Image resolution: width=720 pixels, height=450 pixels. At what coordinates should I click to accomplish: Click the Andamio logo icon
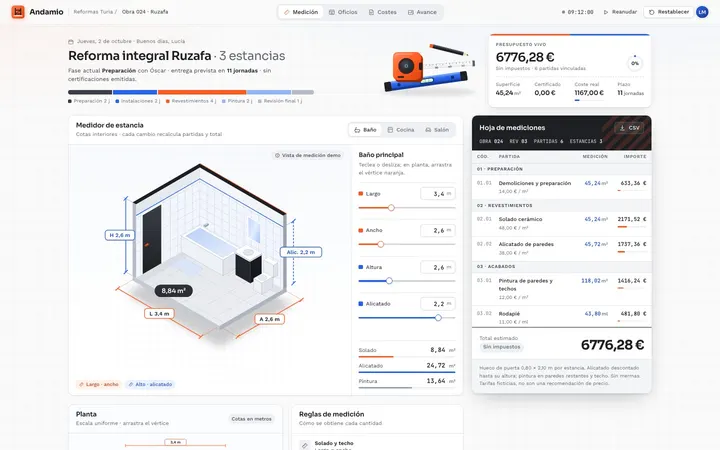pos(18,12)
